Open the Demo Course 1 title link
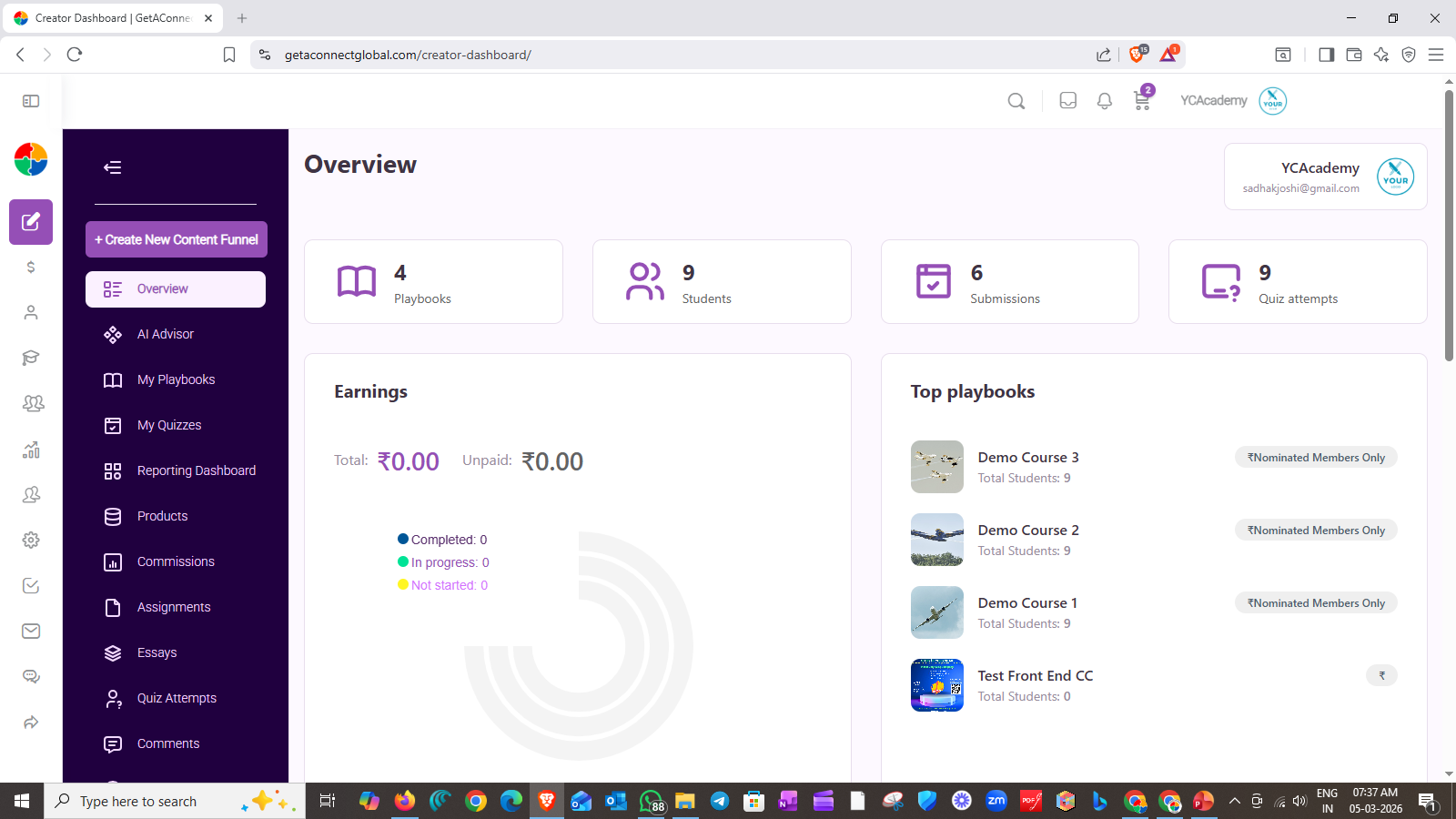This screenshot has width=1456, height=819. pyautogui.click(x=1027, y=603)
